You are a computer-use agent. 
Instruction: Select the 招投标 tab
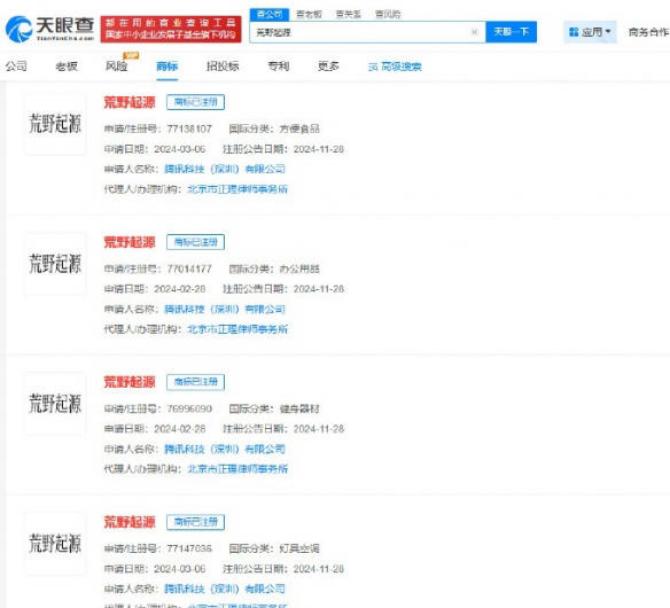tap(222, 66)
